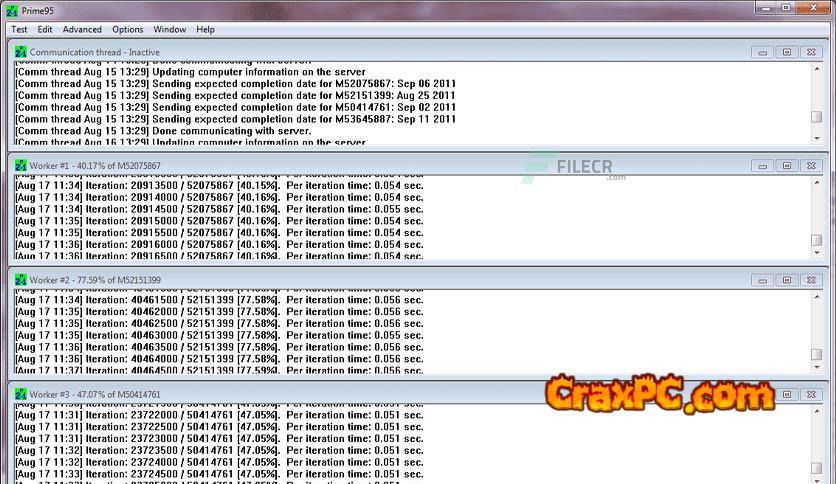Click the Worker #3 window icon
The height and width of the screenshot is (484, 836).
(21, 394)
